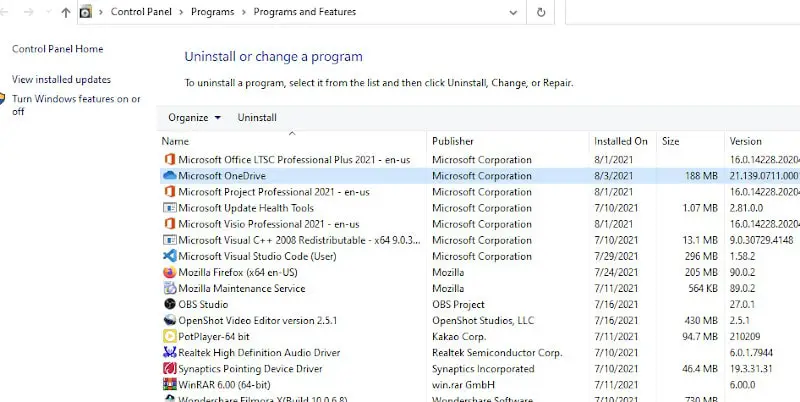Click the Mozilla Firefox icon
Screen dimensions: 800x402
(169, 272)
